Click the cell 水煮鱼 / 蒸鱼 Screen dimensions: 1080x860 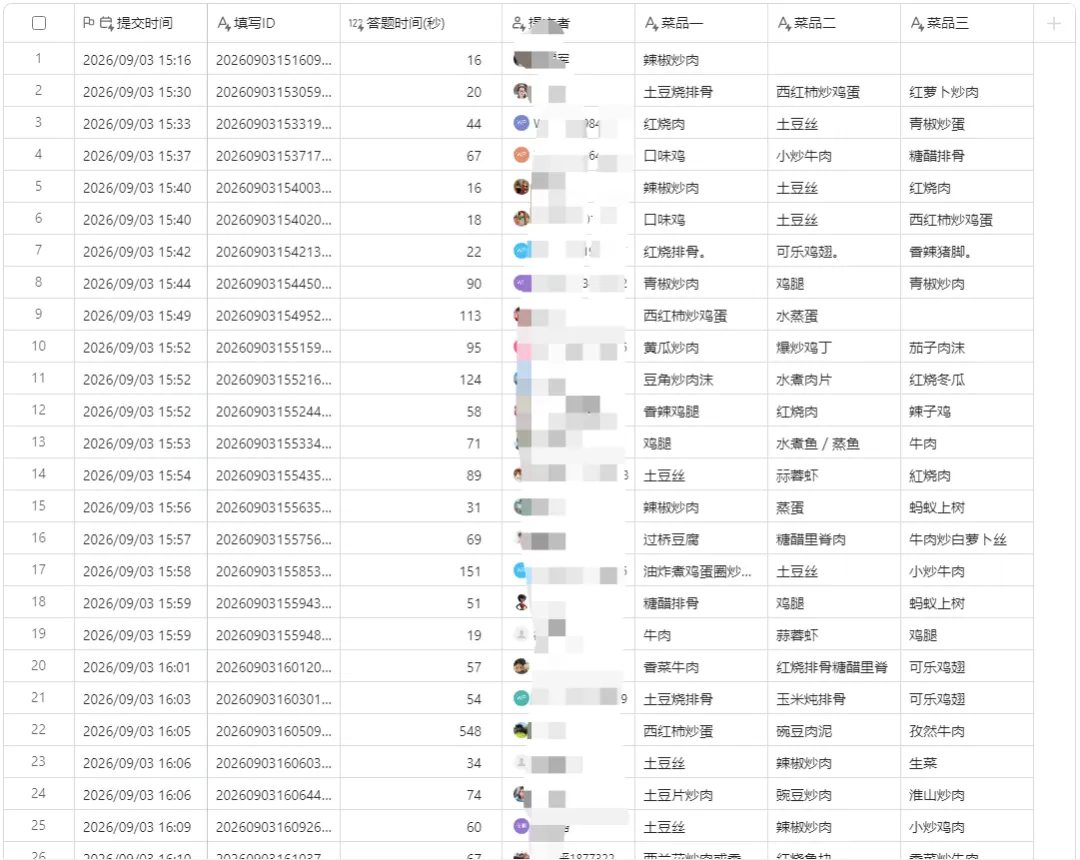(x=834, y=443)
